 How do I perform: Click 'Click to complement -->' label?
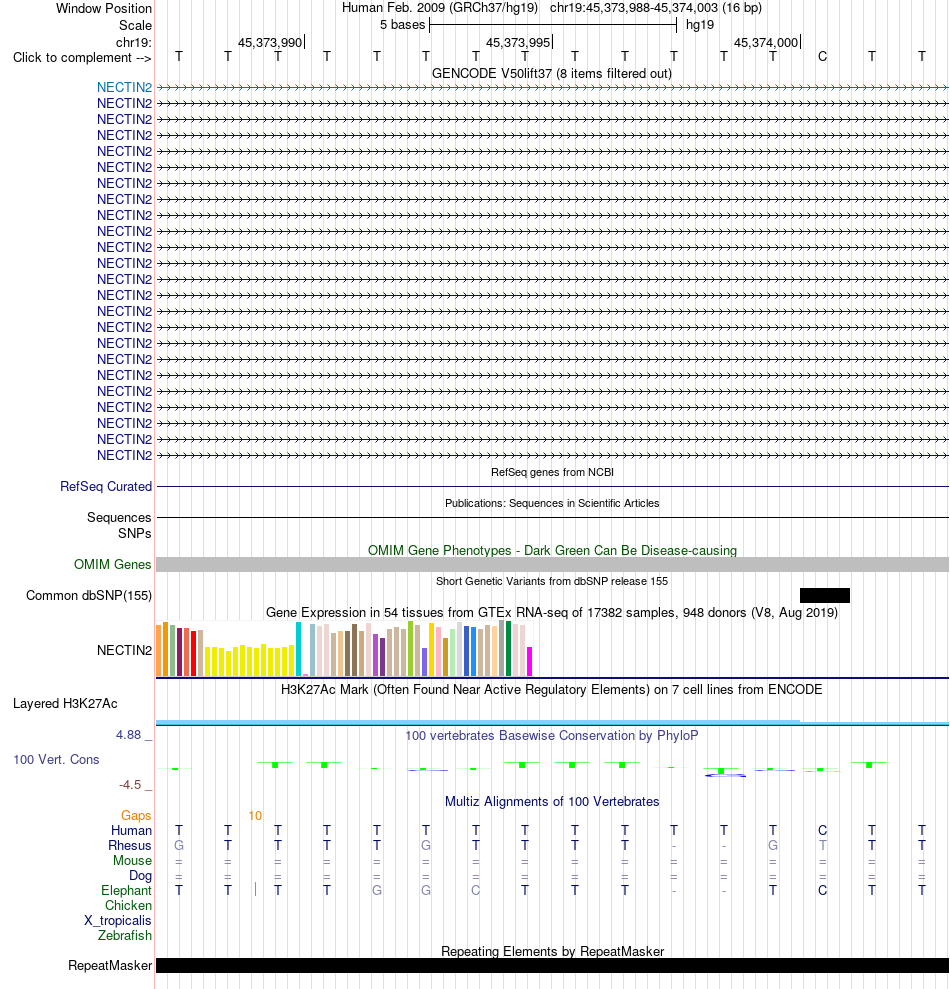pyautogui.click(x=82, y=57)
